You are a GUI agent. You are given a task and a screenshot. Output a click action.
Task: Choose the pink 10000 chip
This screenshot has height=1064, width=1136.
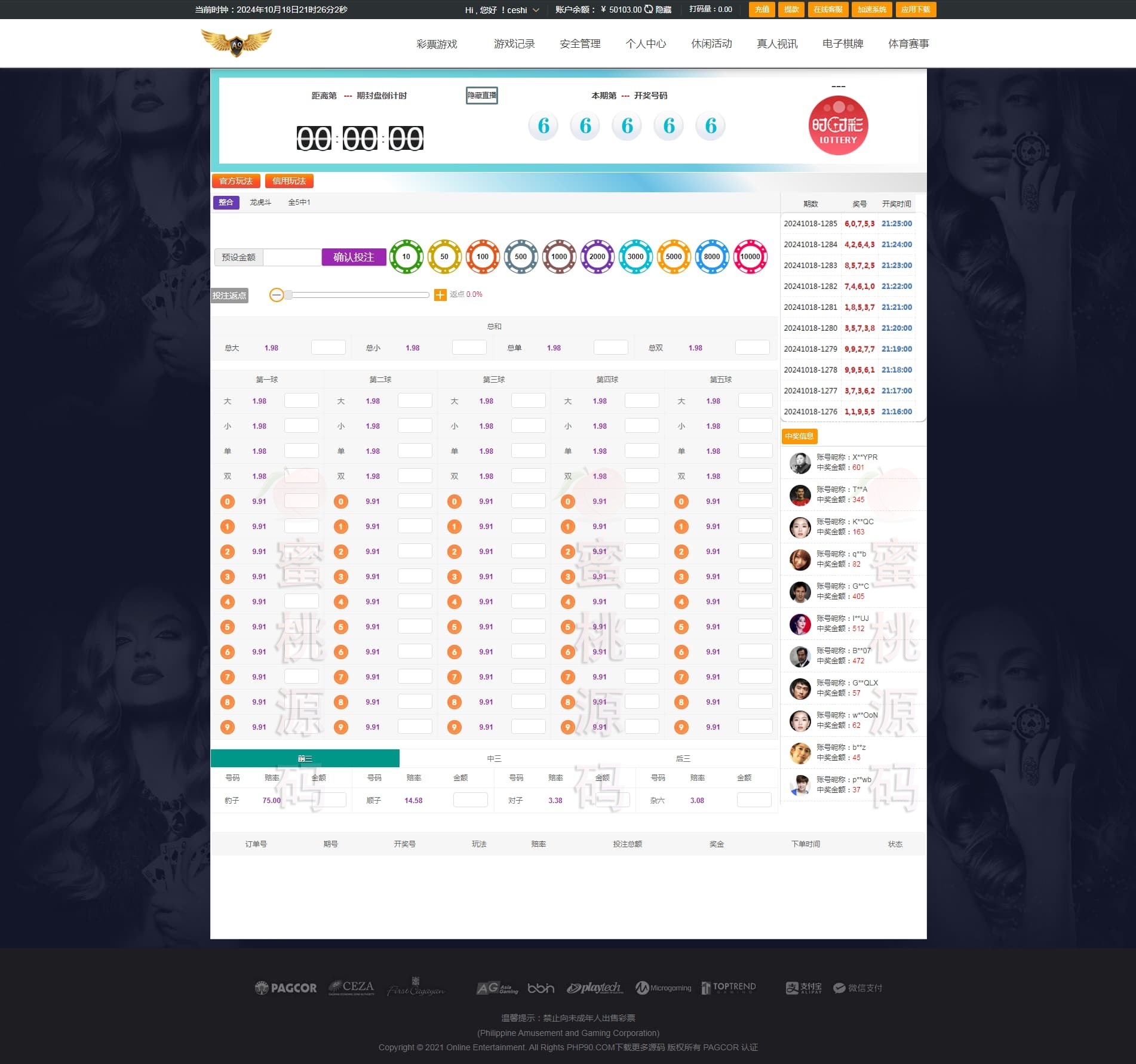point(750,257)
